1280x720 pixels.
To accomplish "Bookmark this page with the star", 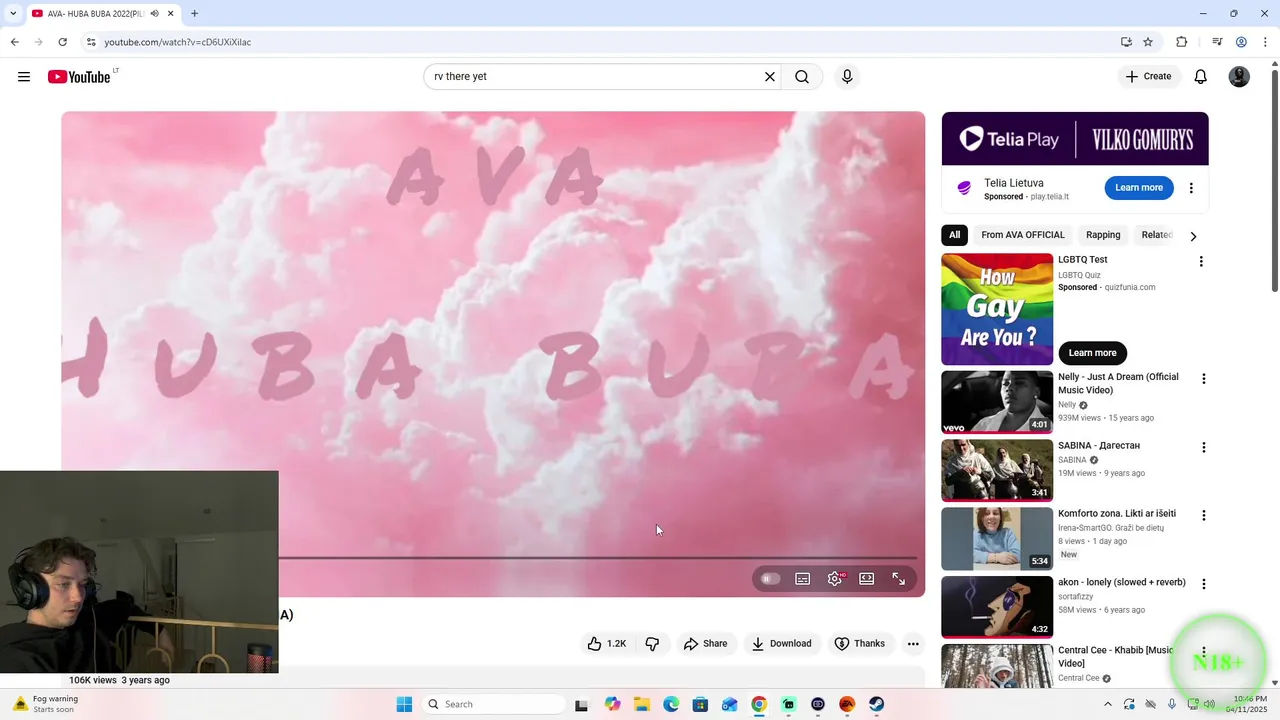I will 1148,42.
